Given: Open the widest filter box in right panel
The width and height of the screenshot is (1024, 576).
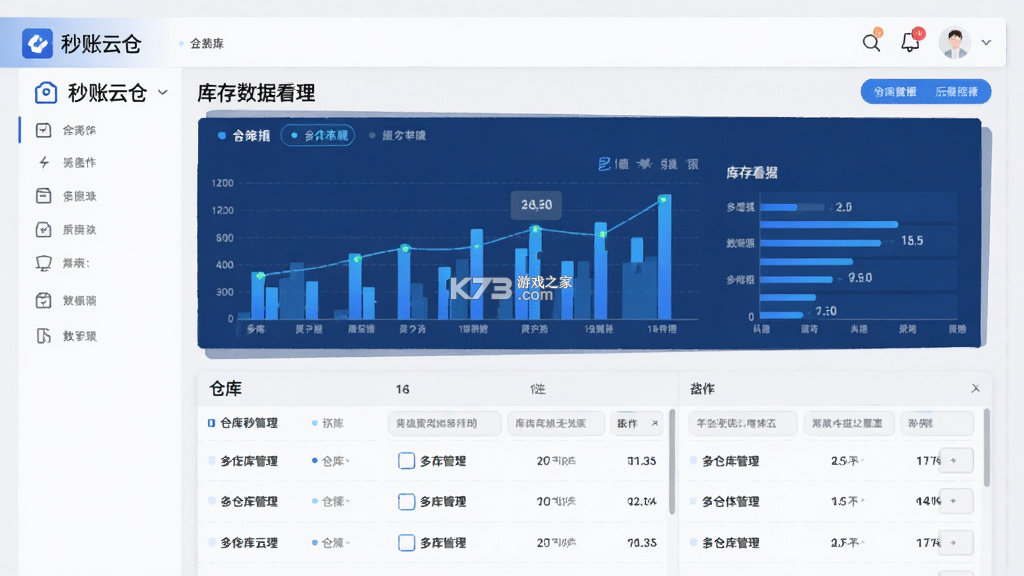Looking at the screenshot, I should pos(743,423).
